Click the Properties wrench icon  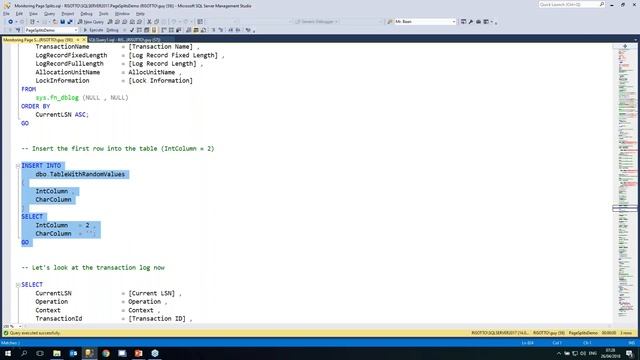coord(471,22)
